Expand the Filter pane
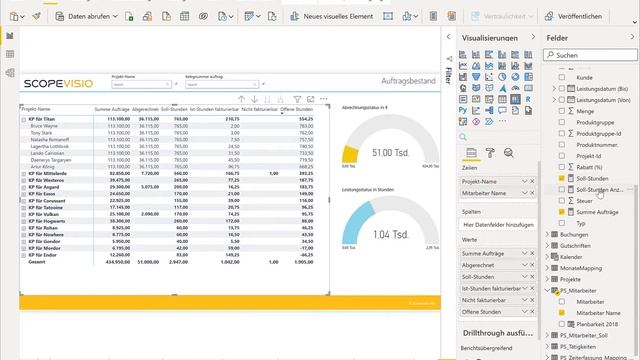Viewport: 640px width, 360px height. tap(449, 37)
